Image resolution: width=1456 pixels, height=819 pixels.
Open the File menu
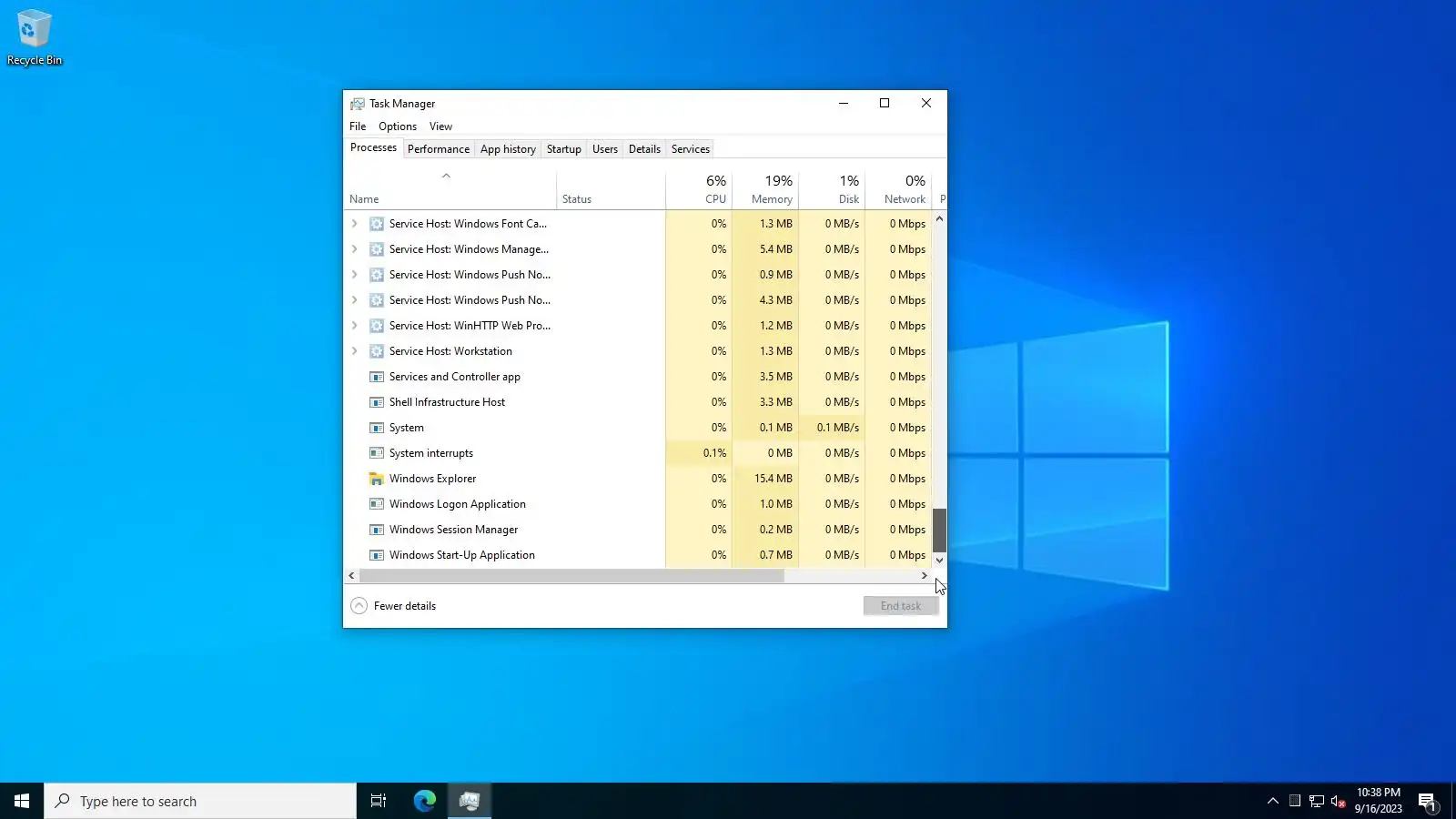click(358, 126)
